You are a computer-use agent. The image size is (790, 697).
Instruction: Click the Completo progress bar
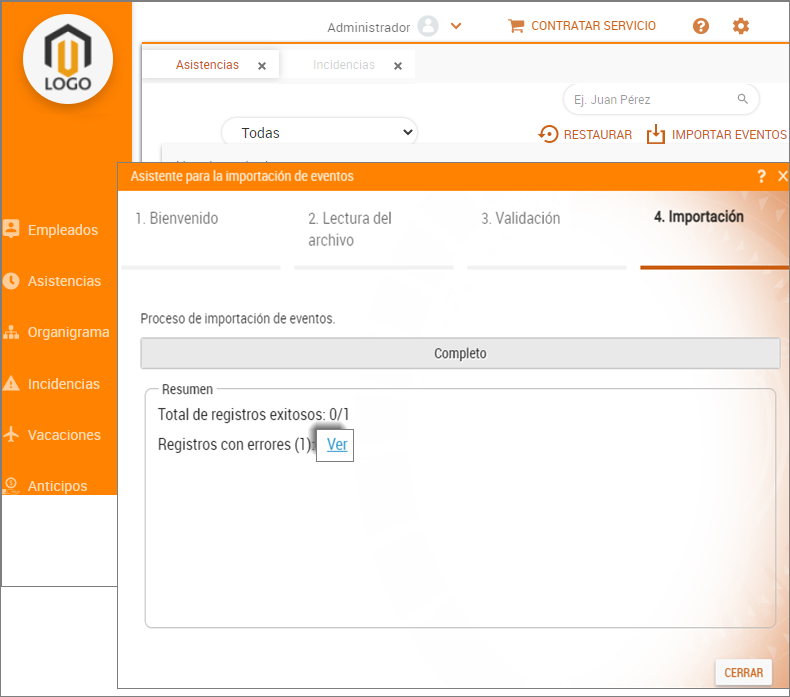[460, 353]
